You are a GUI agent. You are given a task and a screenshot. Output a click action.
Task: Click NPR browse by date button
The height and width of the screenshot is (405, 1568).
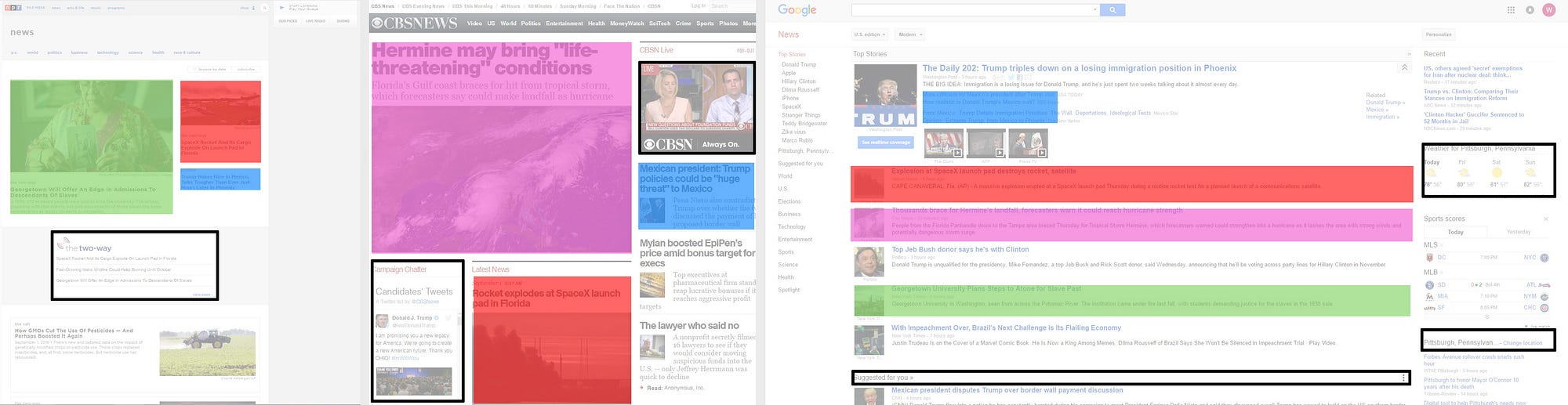pos(211,69)
